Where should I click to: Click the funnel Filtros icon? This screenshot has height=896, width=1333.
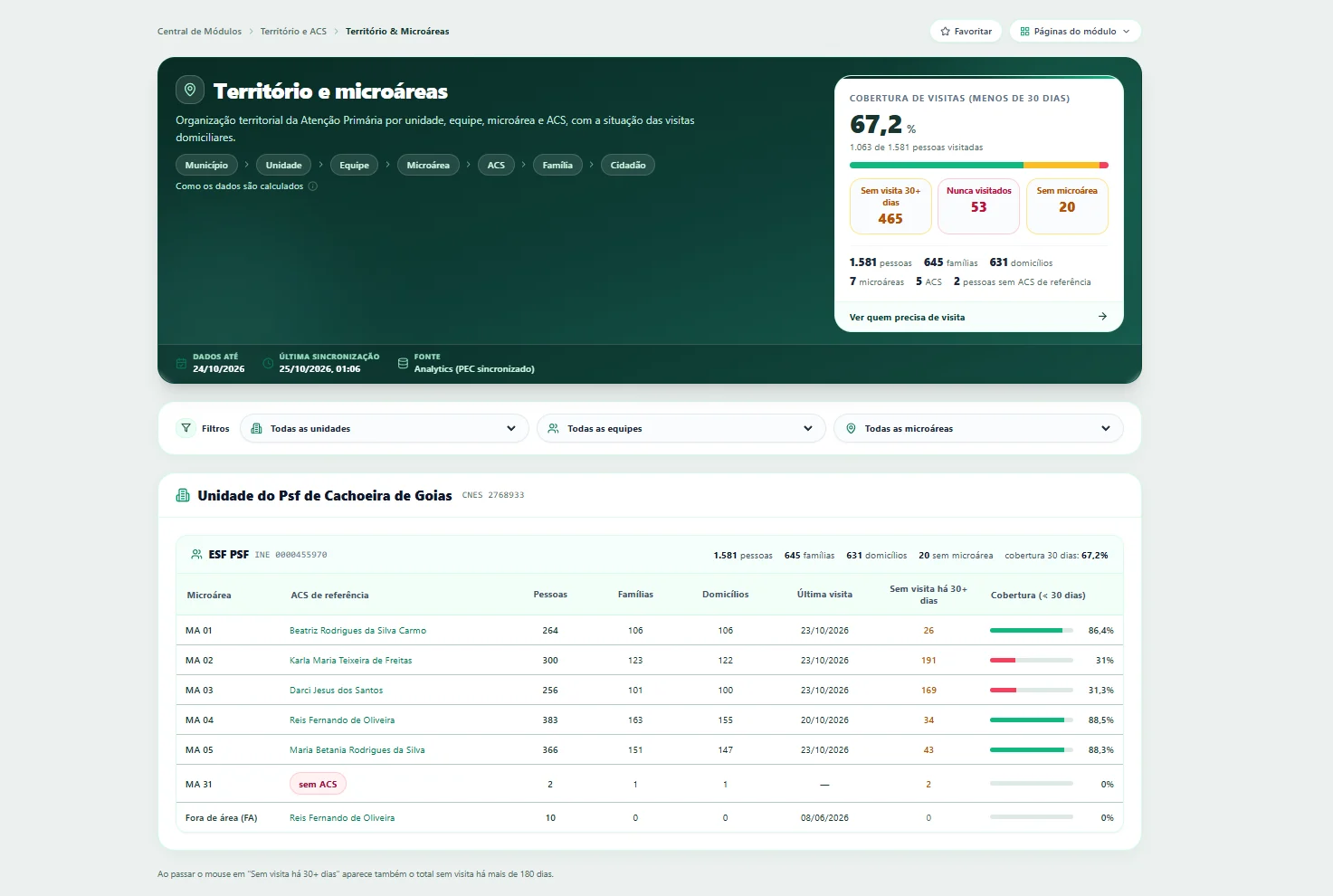coord(186,428)
